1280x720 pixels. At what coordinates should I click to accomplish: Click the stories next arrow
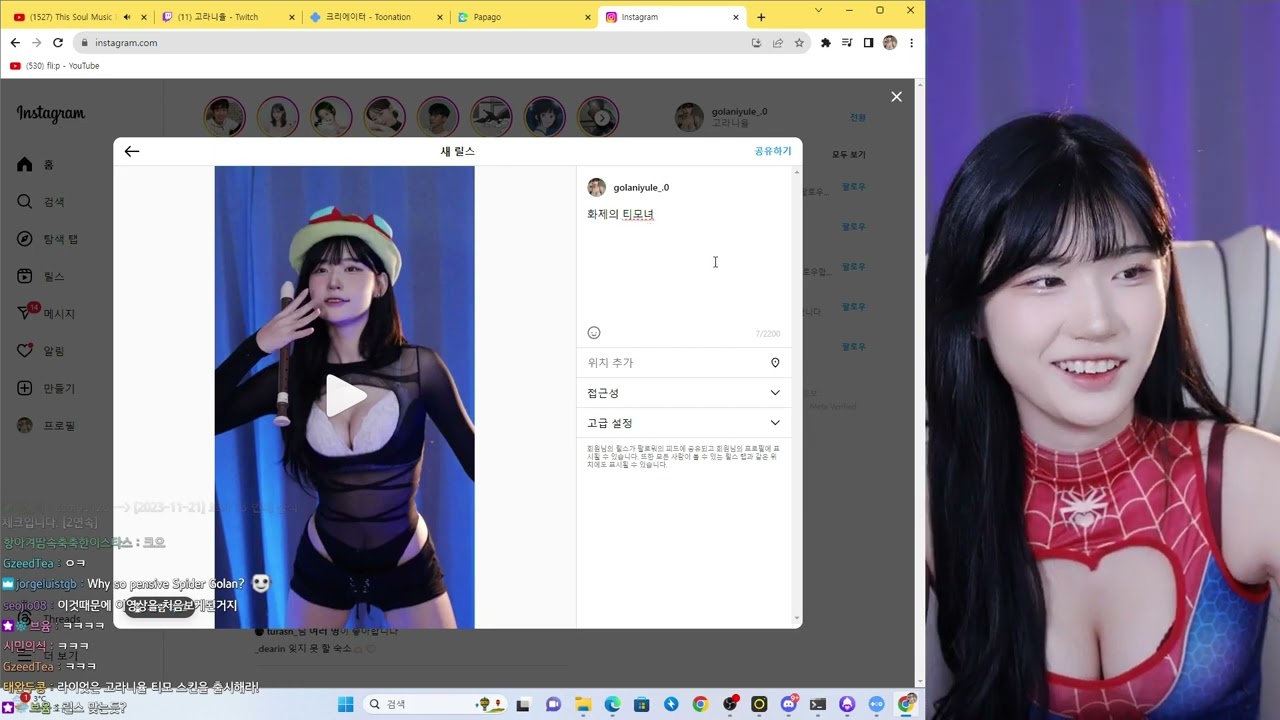point(602,118)
